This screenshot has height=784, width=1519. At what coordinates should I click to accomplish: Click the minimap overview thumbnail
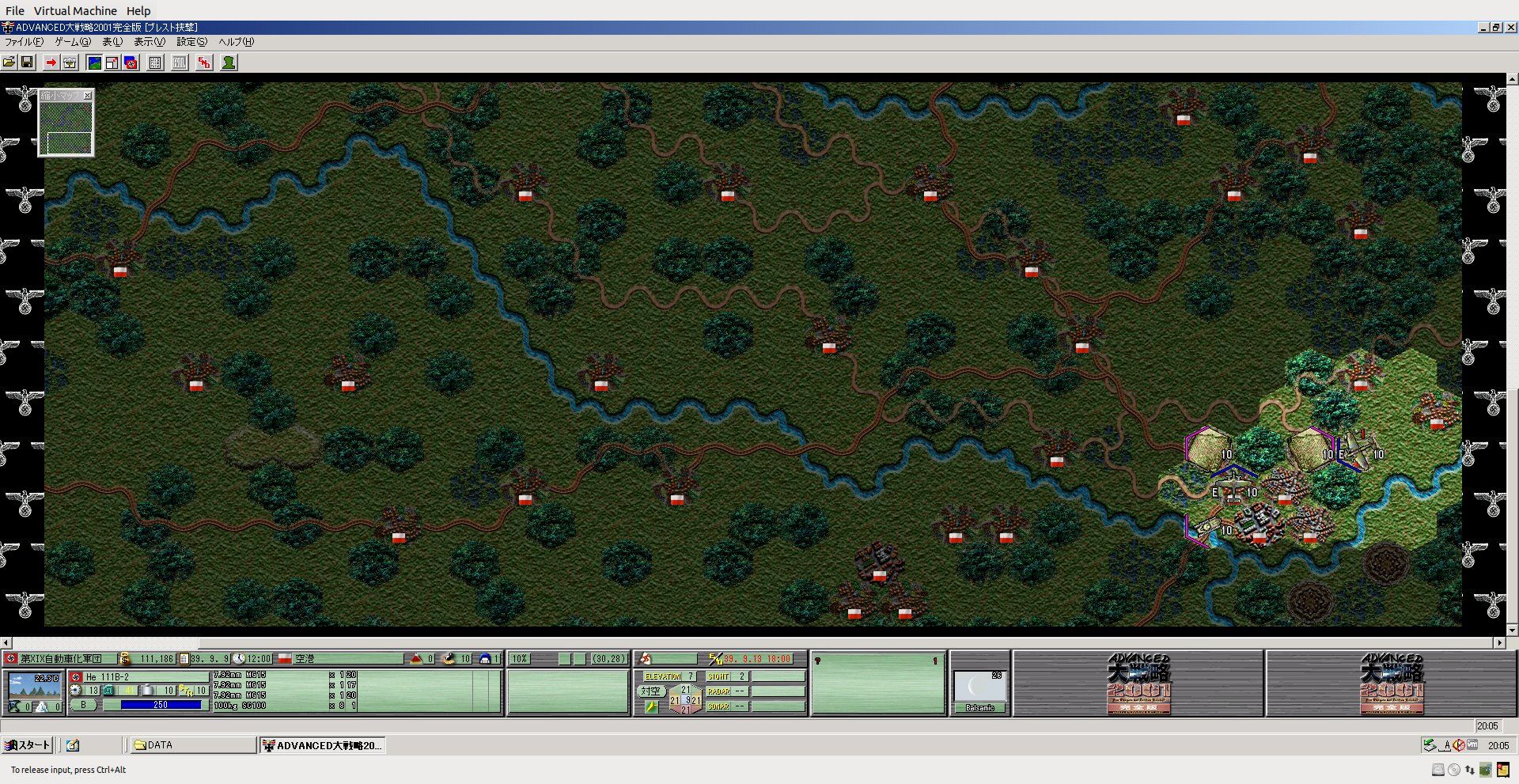pyautogui.click(x=66, y=128)
